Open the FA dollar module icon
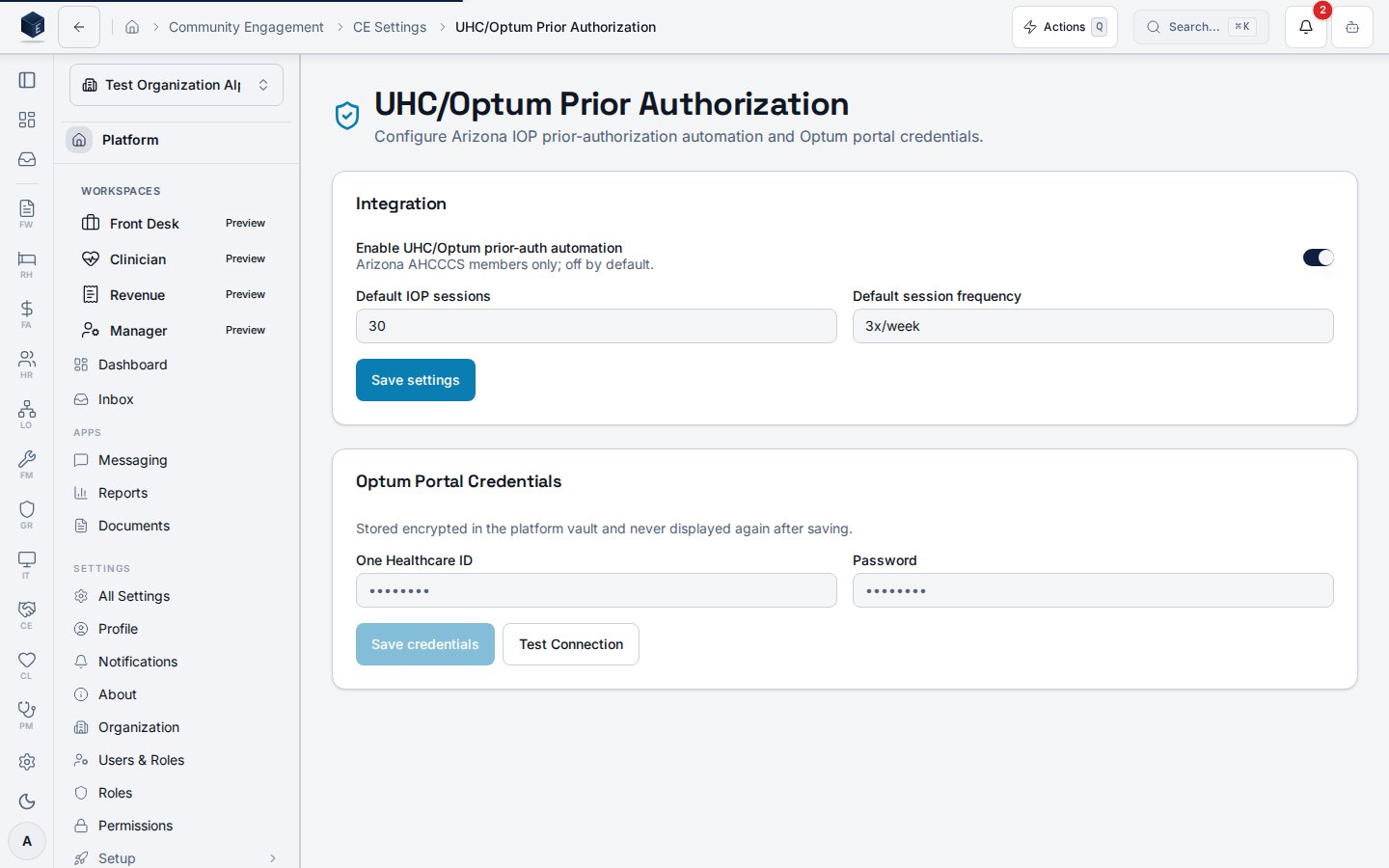The height and width of the screenshot is (868, 1389). point(27,313)
